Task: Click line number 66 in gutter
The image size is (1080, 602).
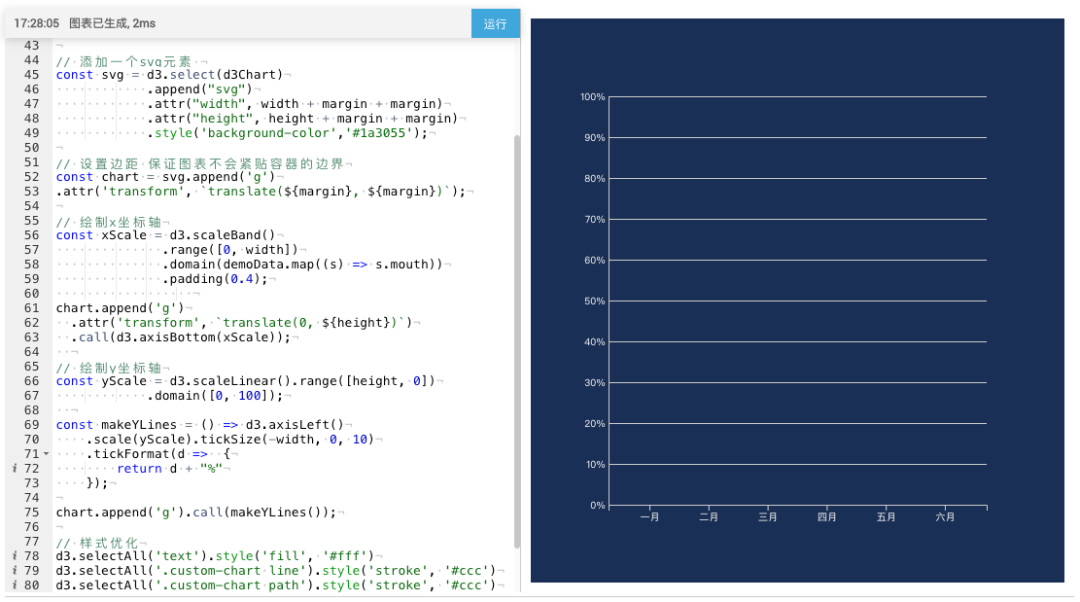Action: pyautogui.click(x=32, y=381)
